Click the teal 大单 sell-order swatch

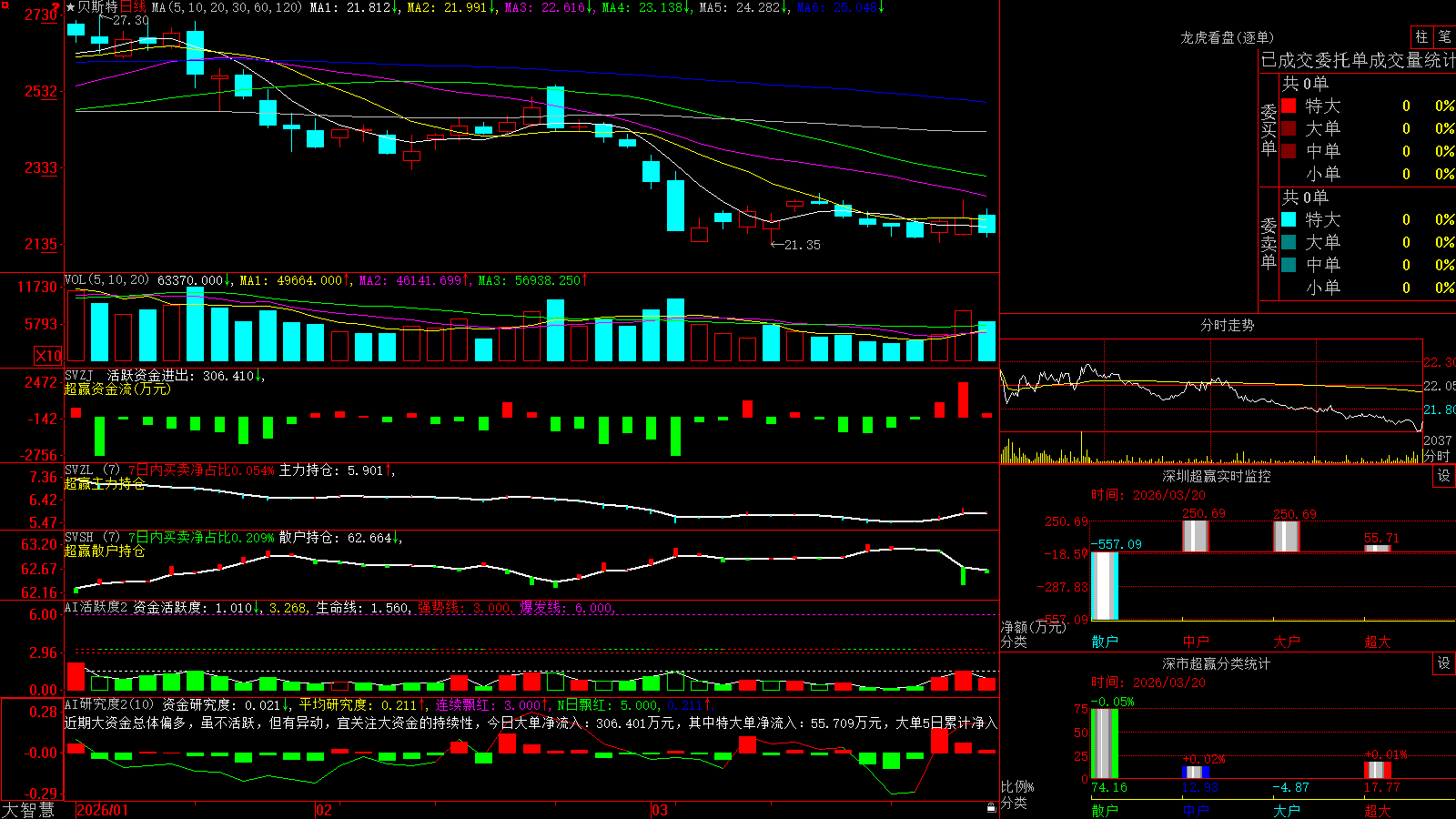[x=1289, y=242]
